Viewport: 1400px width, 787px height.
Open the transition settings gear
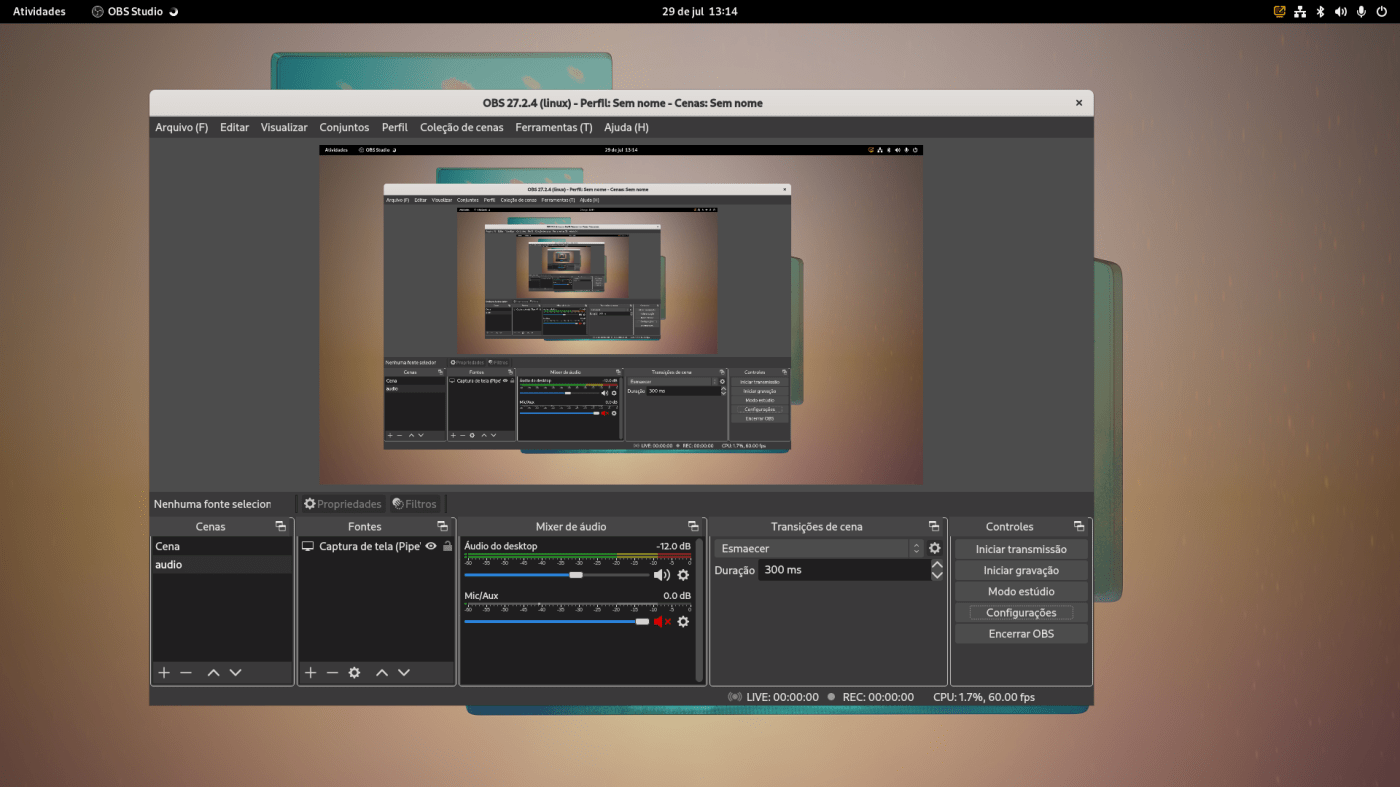point(933,547)
